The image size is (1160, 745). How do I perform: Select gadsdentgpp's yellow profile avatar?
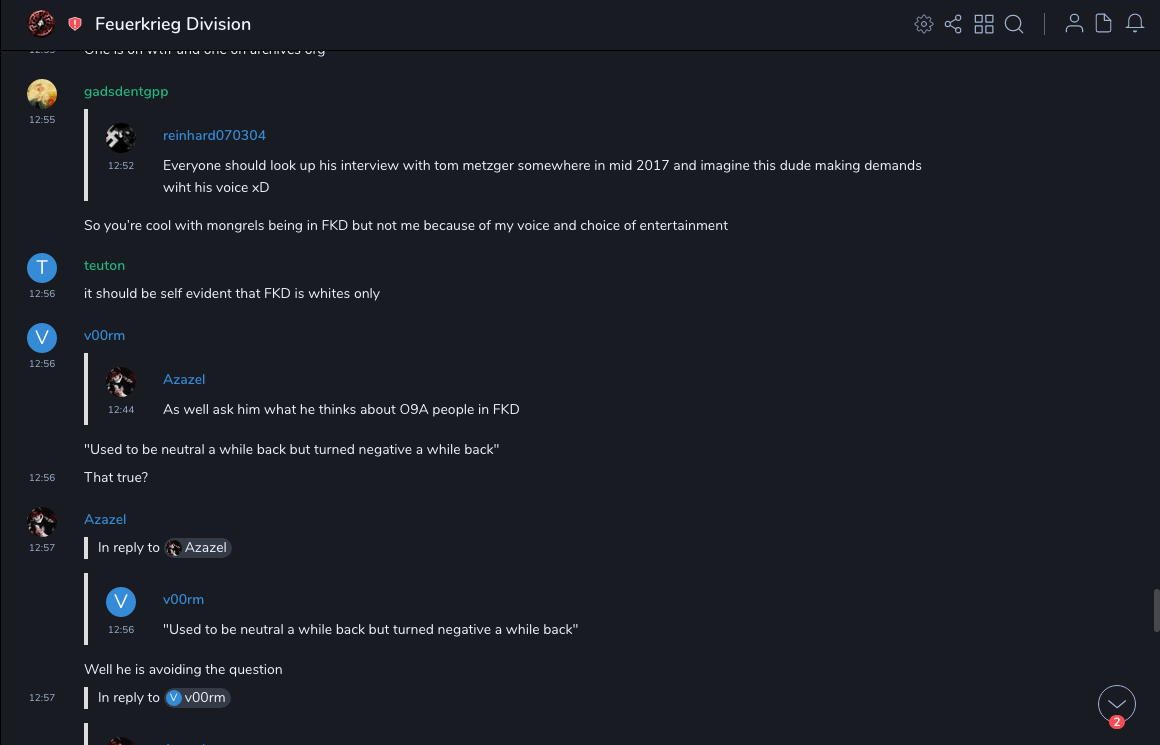pos(41,93)
